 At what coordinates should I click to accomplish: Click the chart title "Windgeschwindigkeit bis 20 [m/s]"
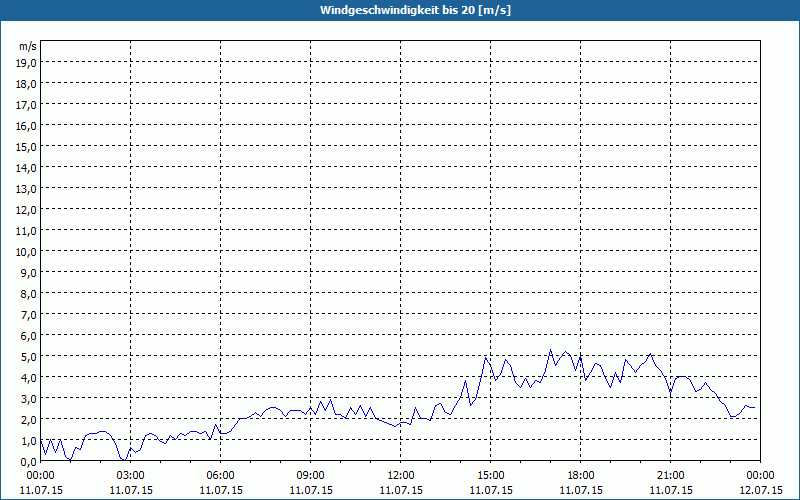tap(415, 10)
